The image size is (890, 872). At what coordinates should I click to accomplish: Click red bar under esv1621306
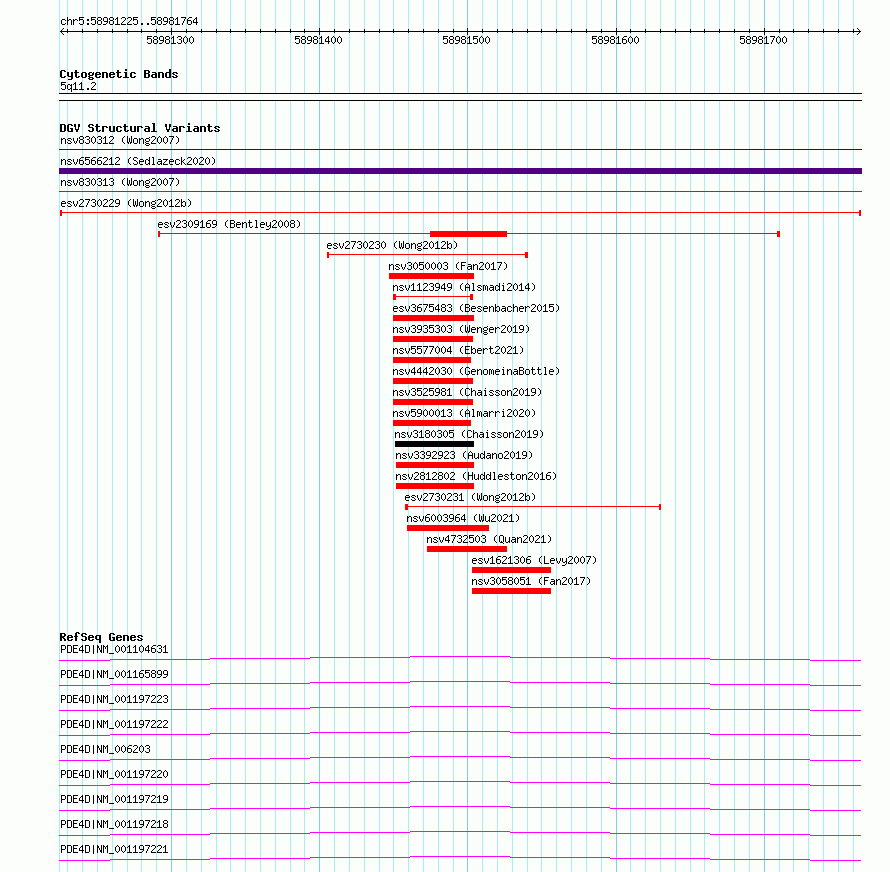511,570
